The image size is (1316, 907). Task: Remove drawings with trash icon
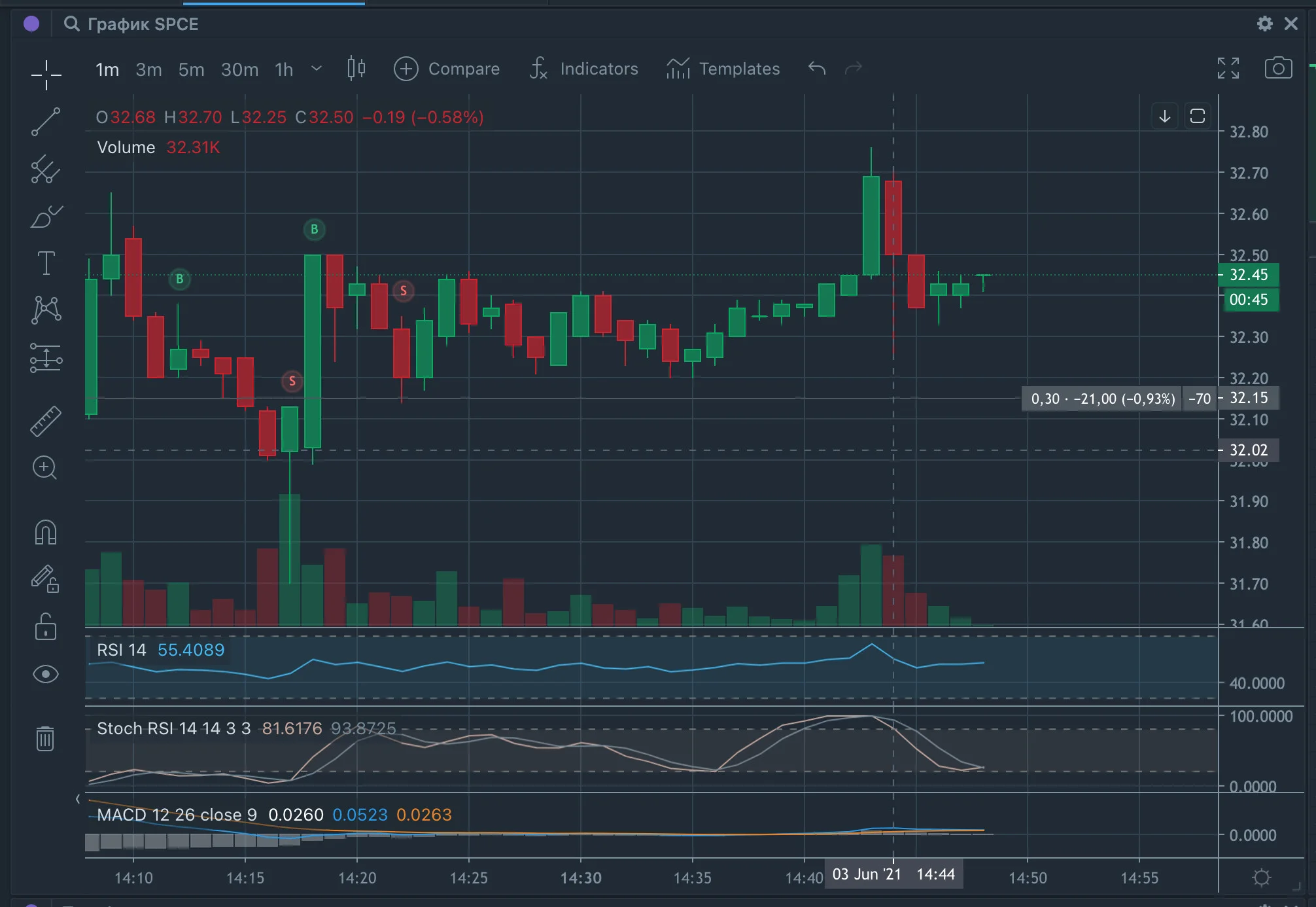tap(45, 738)
